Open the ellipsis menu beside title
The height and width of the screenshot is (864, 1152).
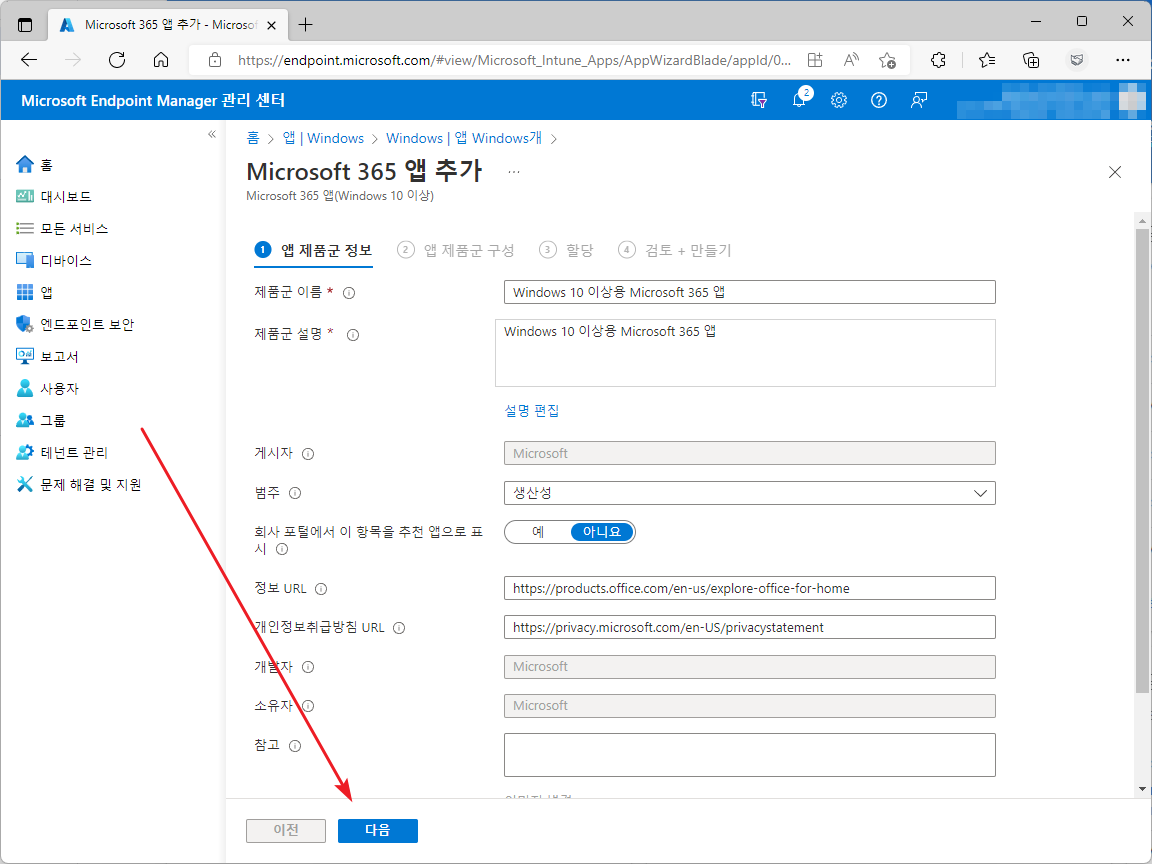tap(514, 172)
